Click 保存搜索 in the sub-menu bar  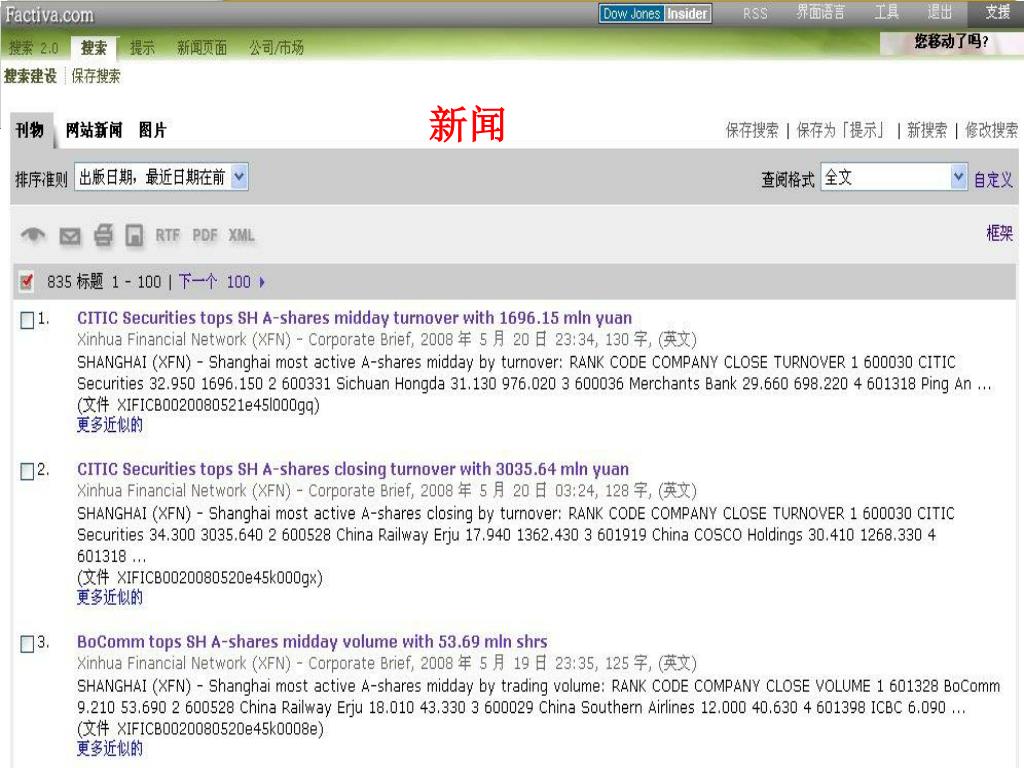tap(96, 76)
